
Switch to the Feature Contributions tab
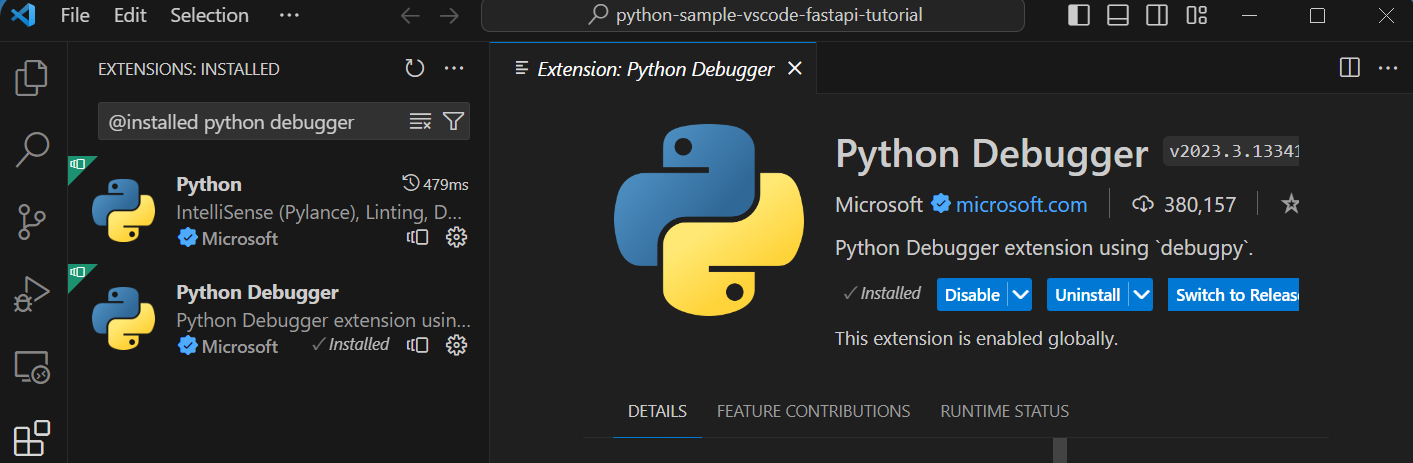pos(813,411)
